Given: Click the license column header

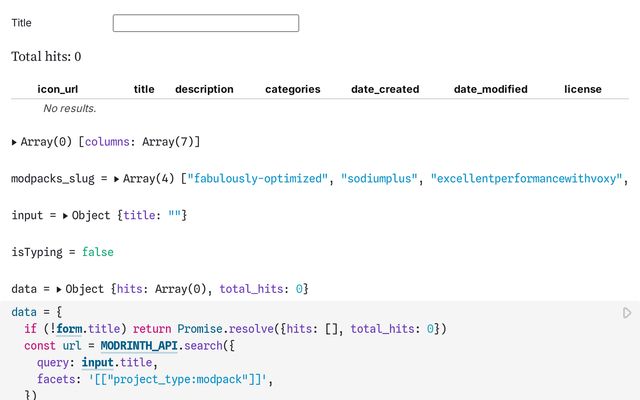Looking at the screenshot, I should click(x=582, y=89).
